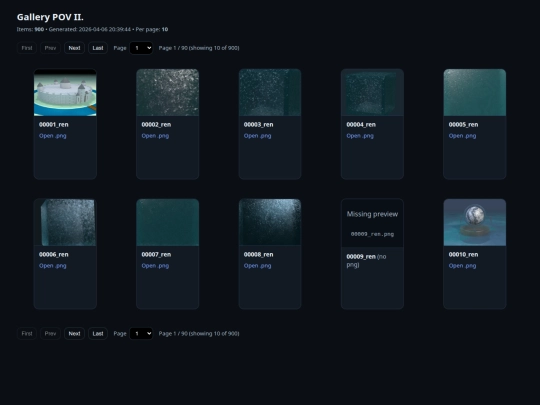Viewport: 540px width, 405px height.
Task: Select the 00005_ren title text
Action: click(463, 125)
